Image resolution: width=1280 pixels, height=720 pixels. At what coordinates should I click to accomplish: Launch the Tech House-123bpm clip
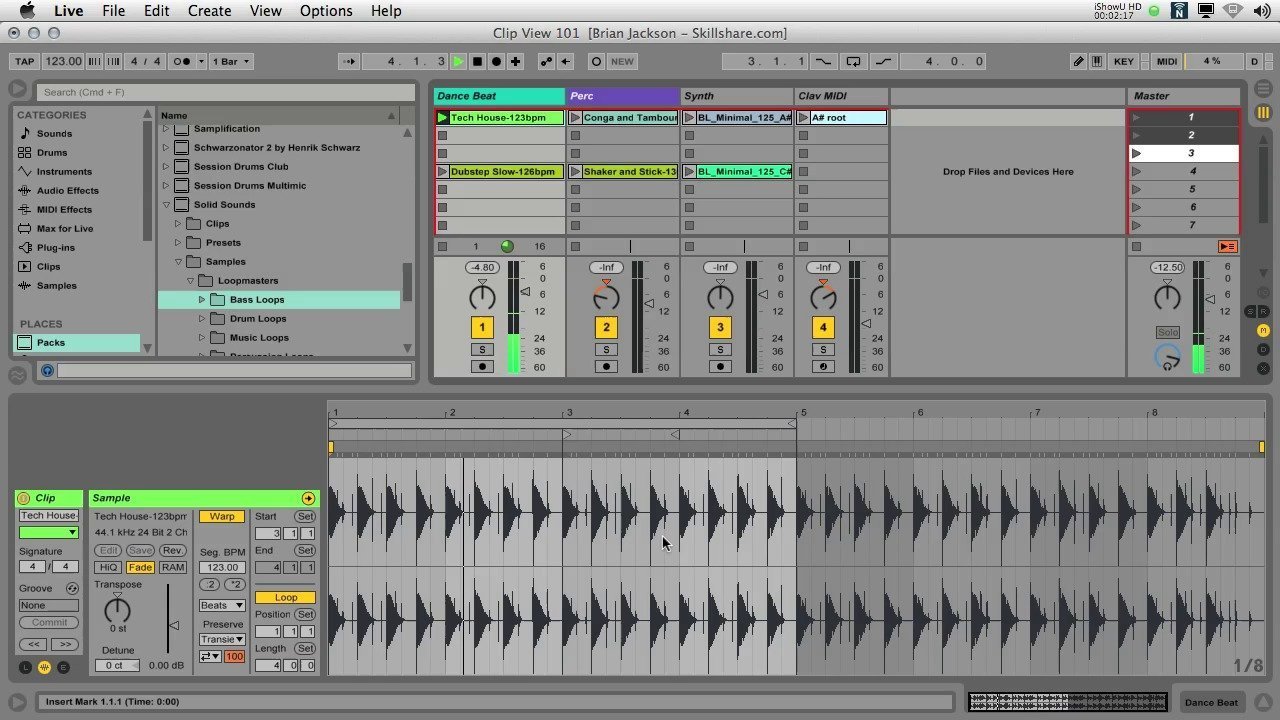(x=442, y=118)
